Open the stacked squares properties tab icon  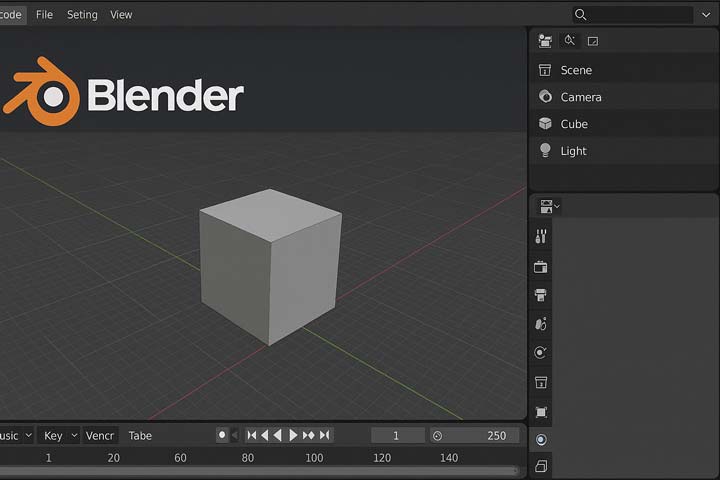click(541, 466)
